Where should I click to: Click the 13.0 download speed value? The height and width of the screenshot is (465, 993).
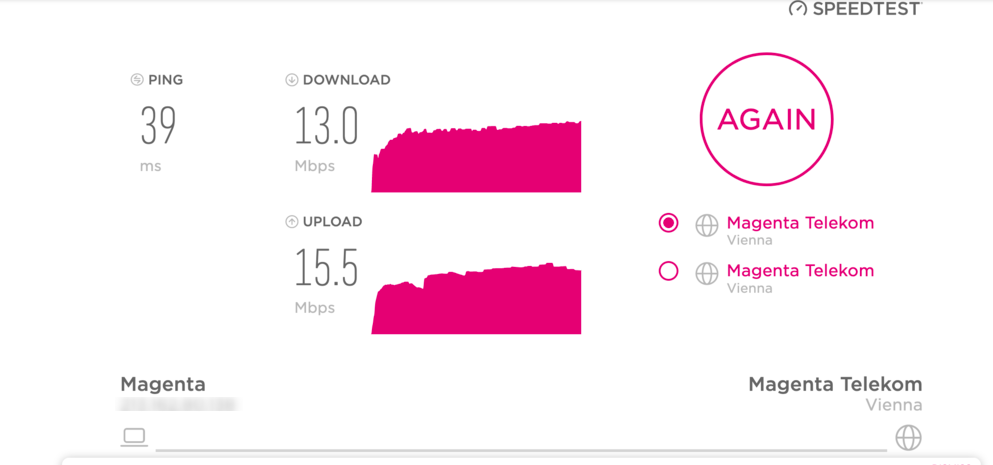coord(327,126)
